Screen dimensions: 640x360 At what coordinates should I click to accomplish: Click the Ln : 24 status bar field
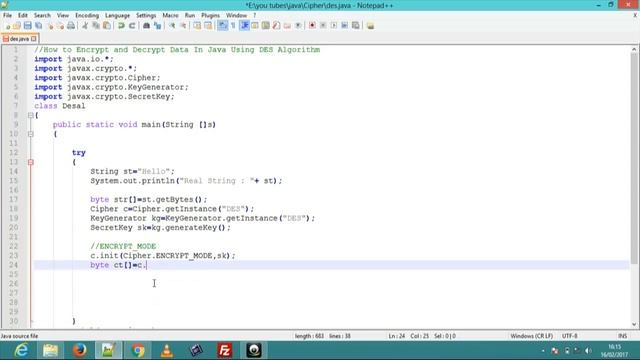click(x=396, y=336)
